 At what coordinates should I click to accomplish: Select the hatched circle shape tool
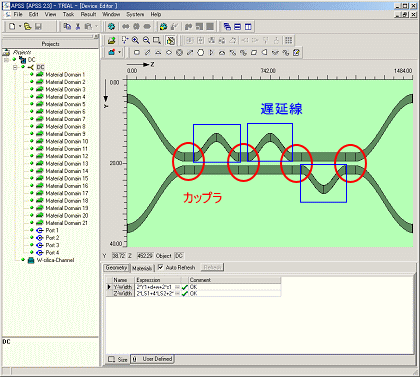point(179,53)
